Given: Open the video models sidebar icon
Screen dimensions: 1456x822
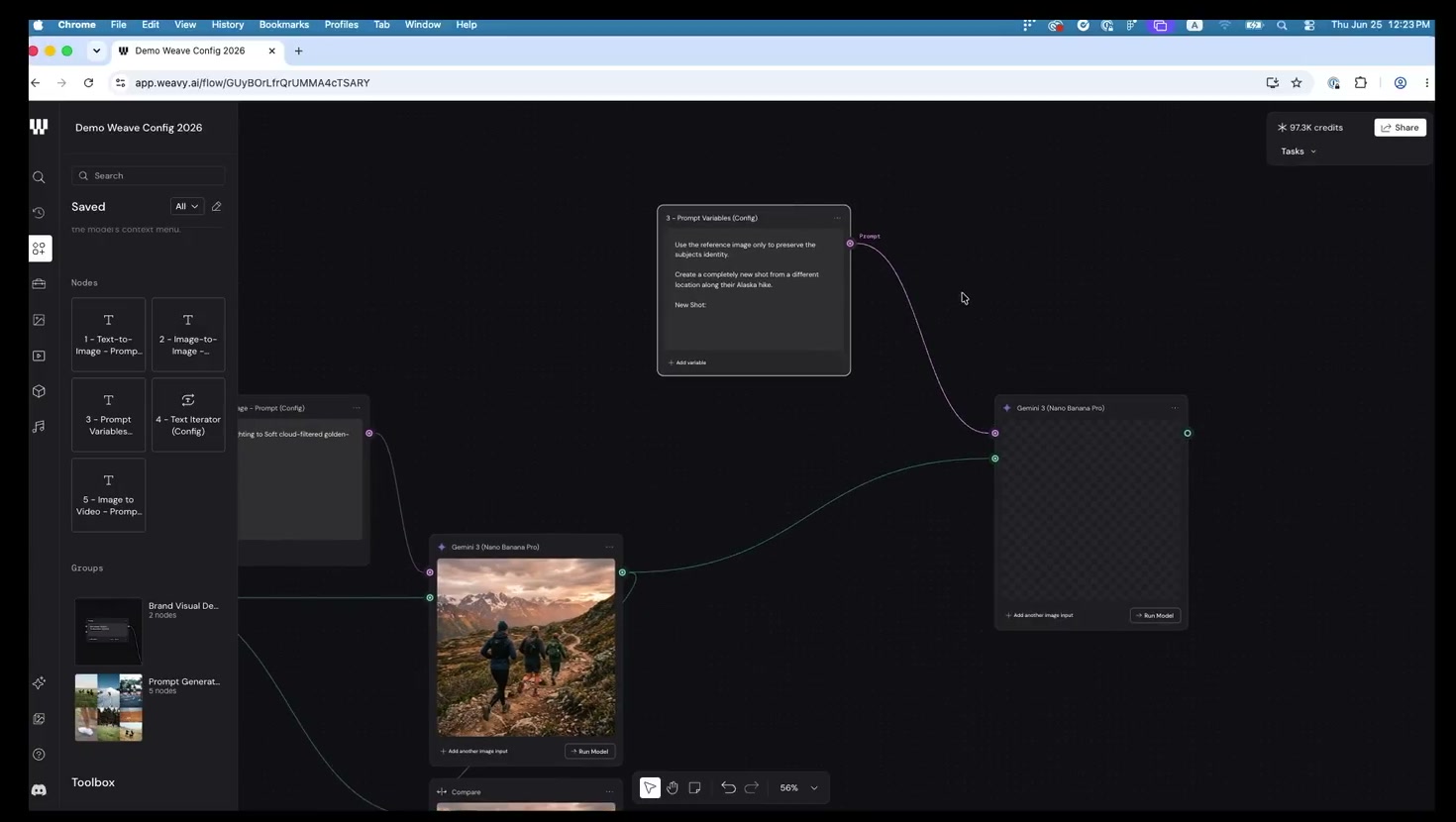Looking at the screenshot, I should coord(39,356).
